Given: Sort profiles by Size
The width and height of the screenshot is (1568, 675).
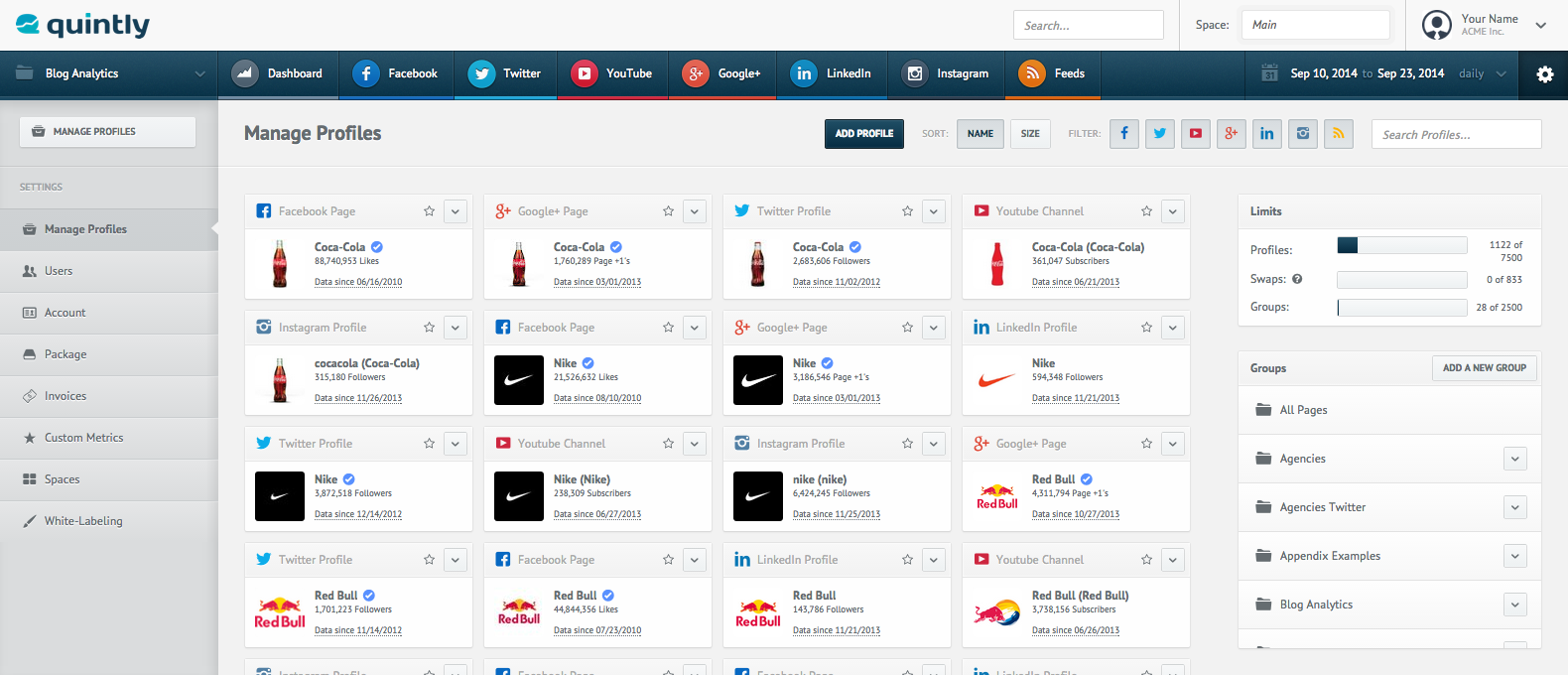Looking at the screenshot, I should pyautogui.click(x=1031, y=134).
